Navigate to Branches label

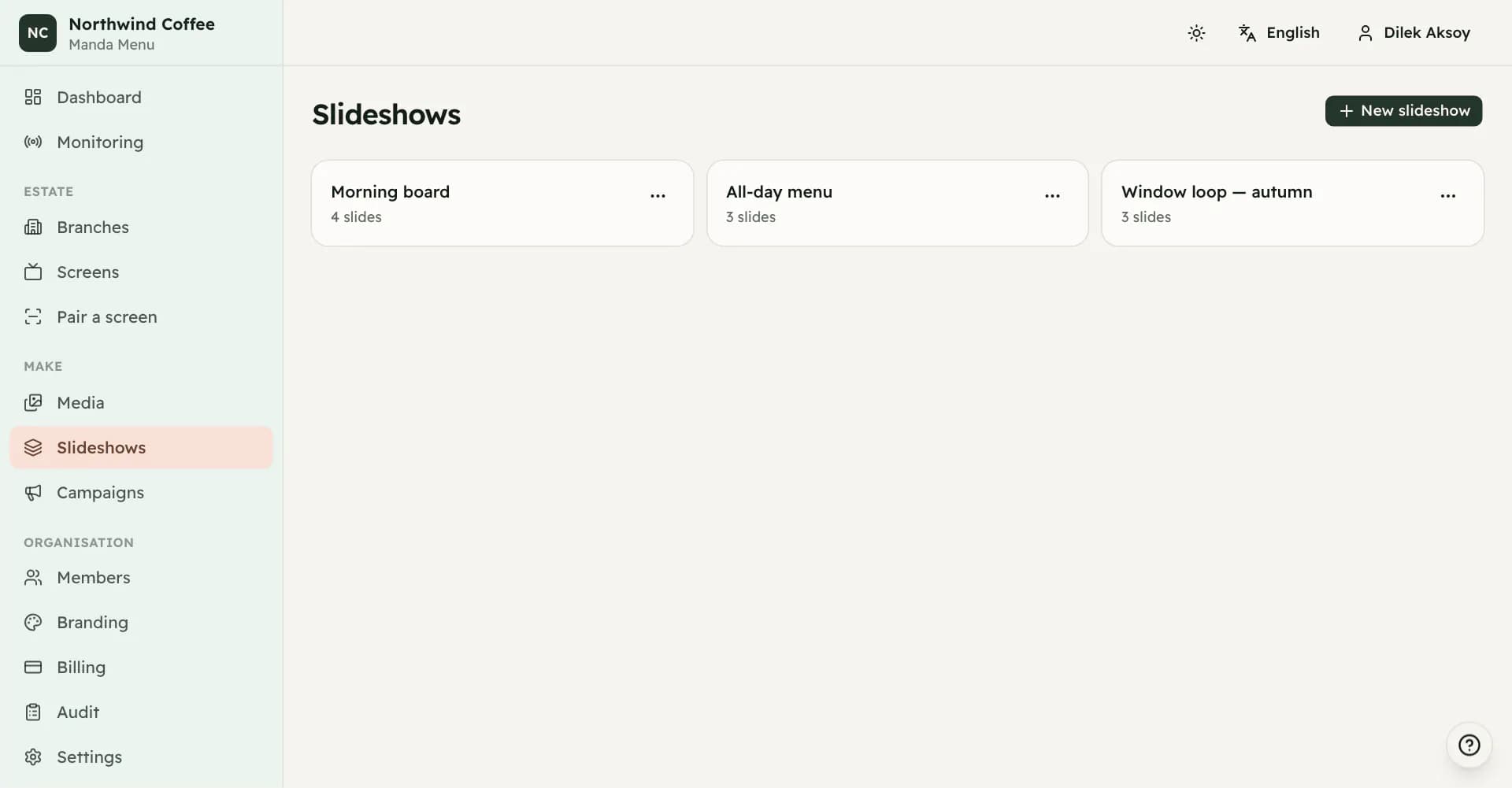tap(93, 227)
